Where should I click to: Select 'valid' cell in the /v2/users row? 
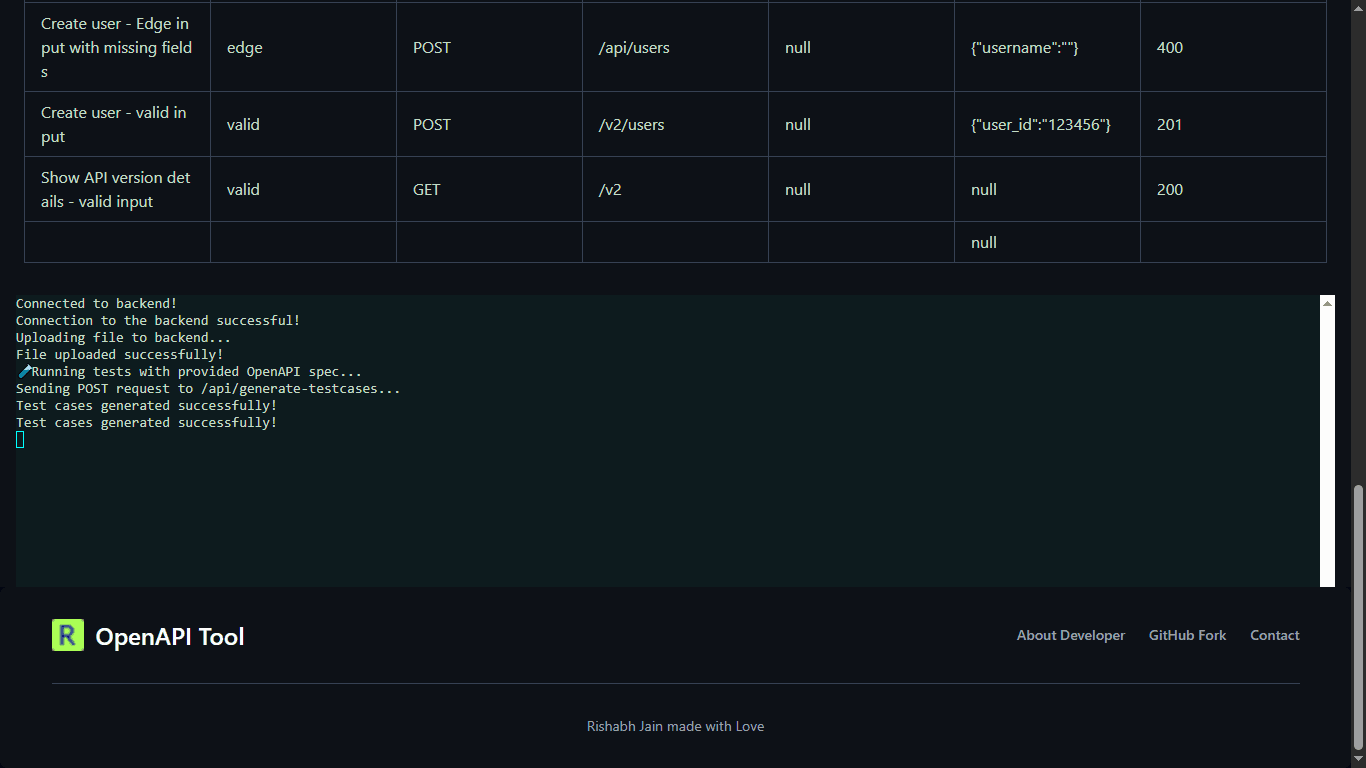point(304,124)
